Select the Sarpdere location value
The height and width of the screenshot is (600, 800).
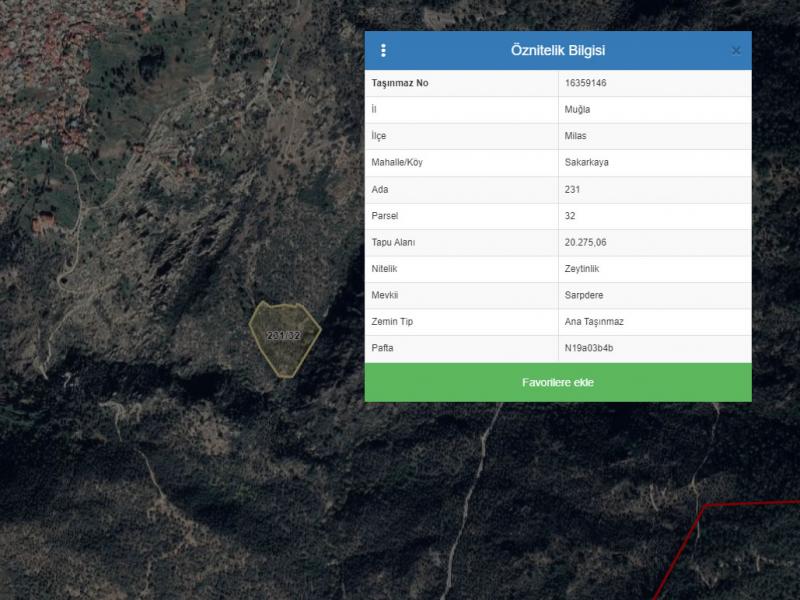click(585, 295)
